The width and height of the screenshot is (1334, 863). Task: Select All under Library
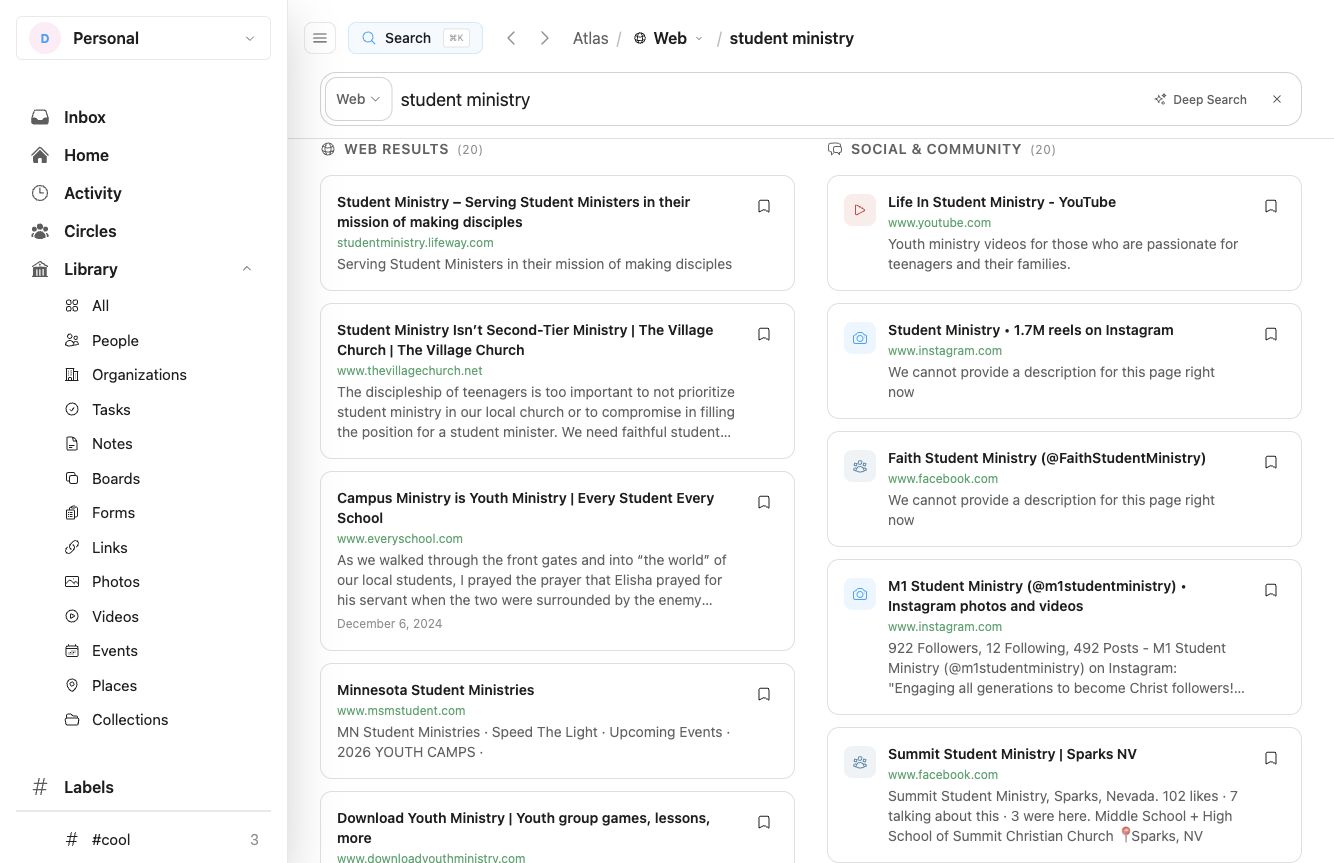coord(160,306)
